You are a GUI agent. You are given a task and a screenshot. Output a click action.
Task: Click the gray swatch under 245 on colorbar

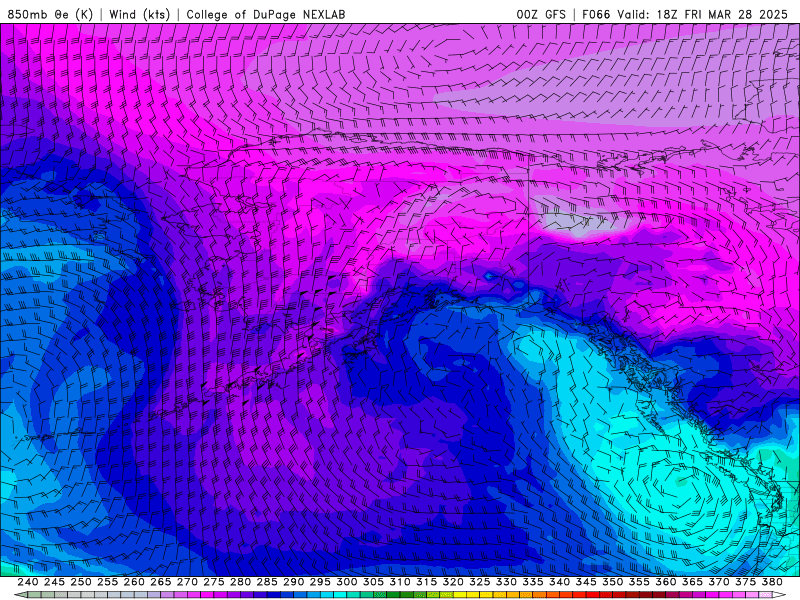point(61,595)
